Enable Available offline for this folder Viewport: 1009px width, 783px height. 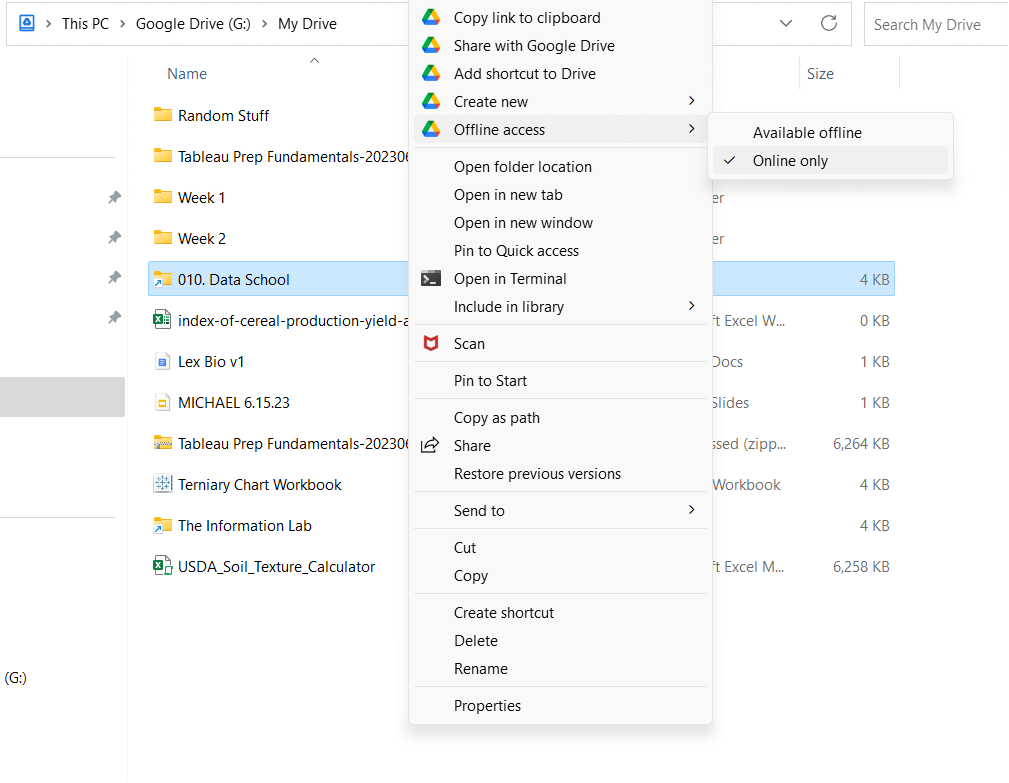click(x=807, y=133)
